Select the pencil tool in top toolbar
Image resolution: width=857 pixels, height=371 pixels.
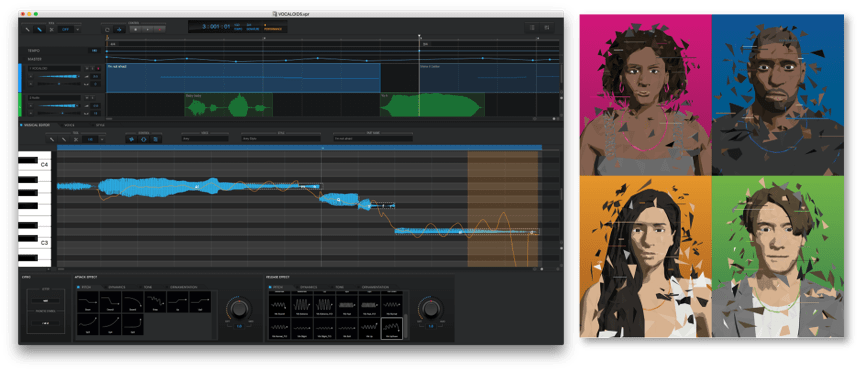(x=39, y=30)
